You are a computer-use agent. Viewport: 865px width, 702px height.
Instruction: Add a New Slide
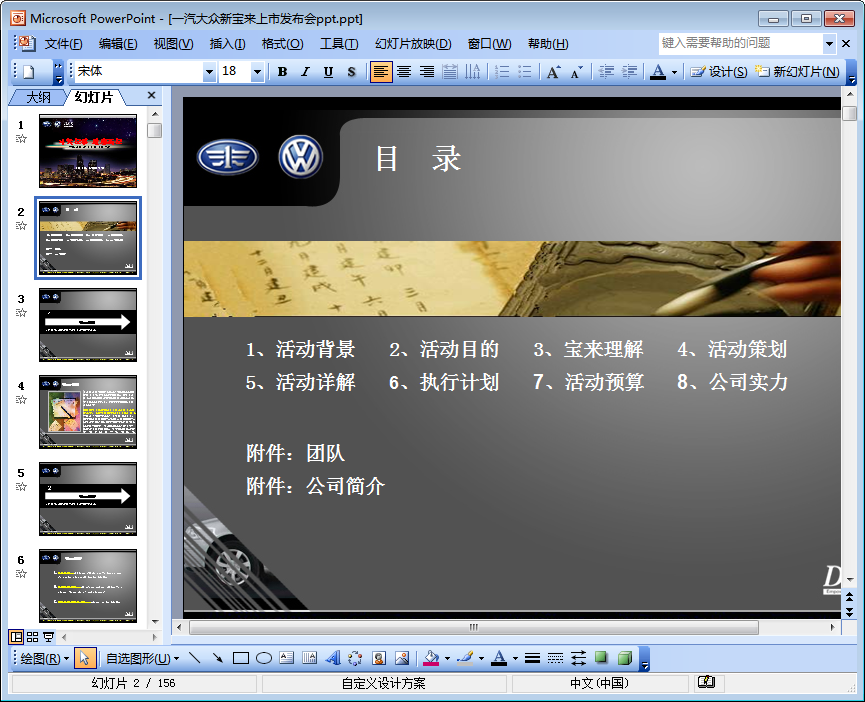[x=797, y=72]
